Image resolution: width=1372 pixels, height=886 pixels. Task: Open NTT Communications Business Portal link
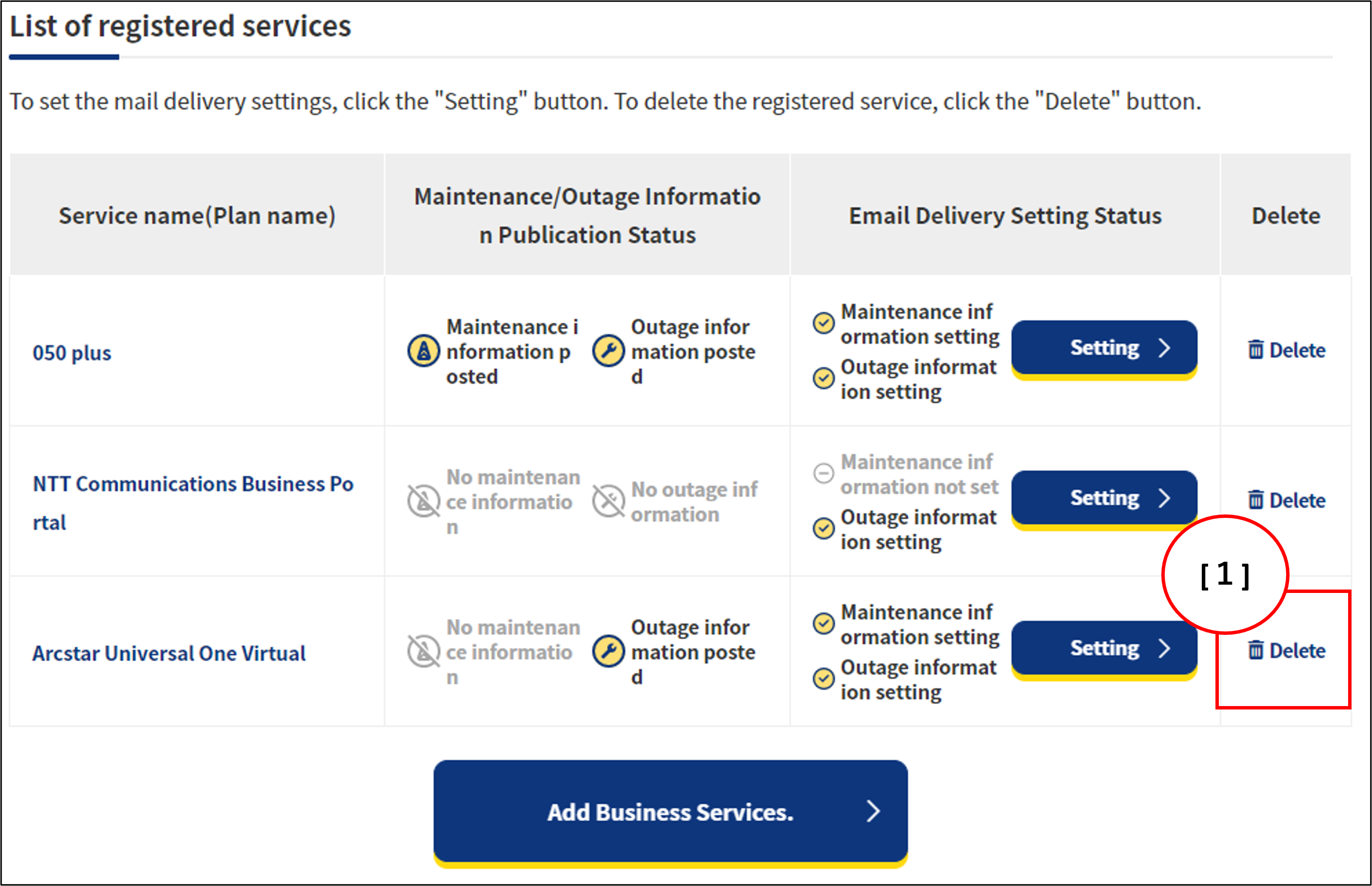193,484
